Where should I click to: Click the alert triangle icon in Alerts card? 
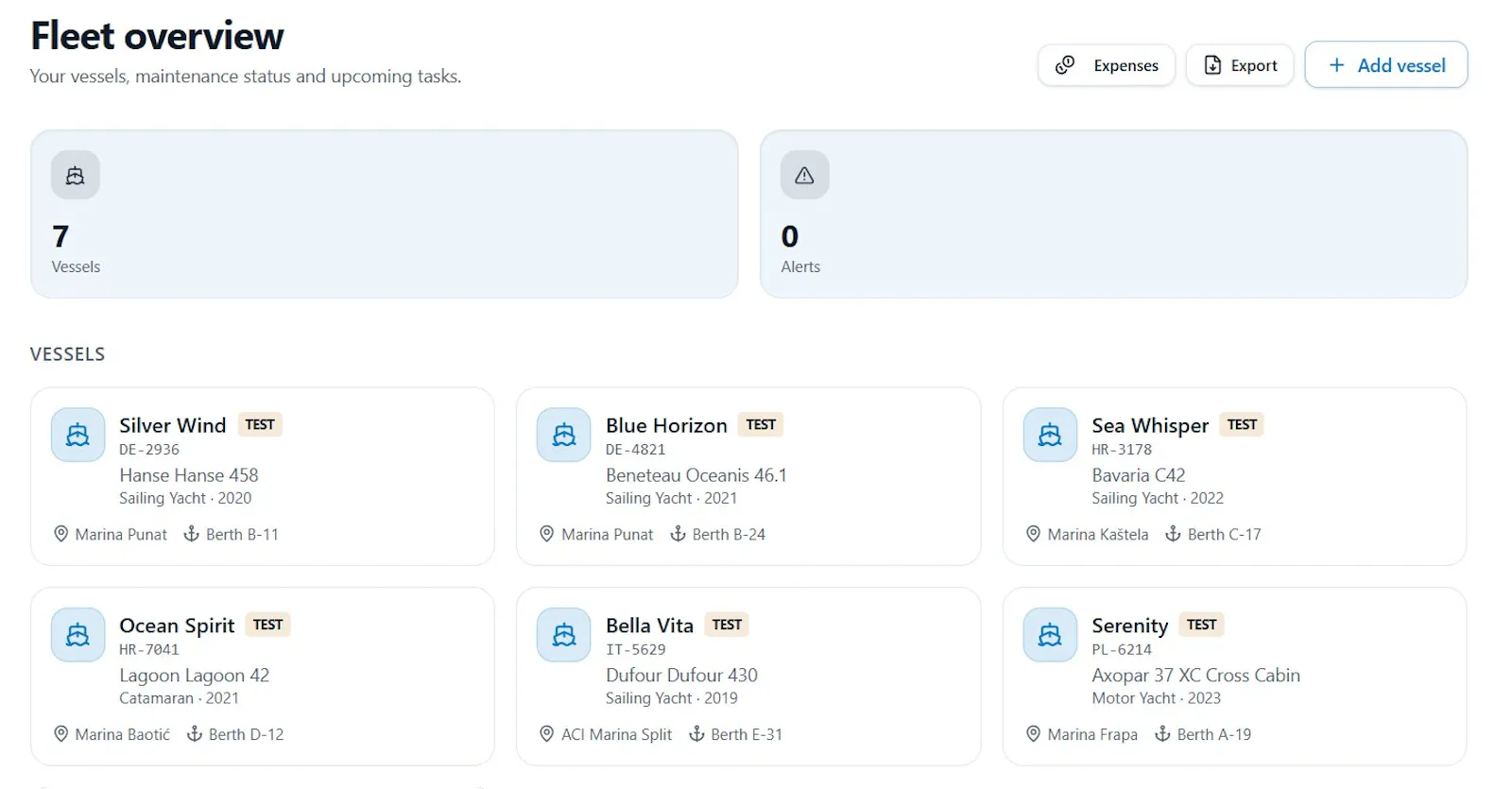click(805, 175)
